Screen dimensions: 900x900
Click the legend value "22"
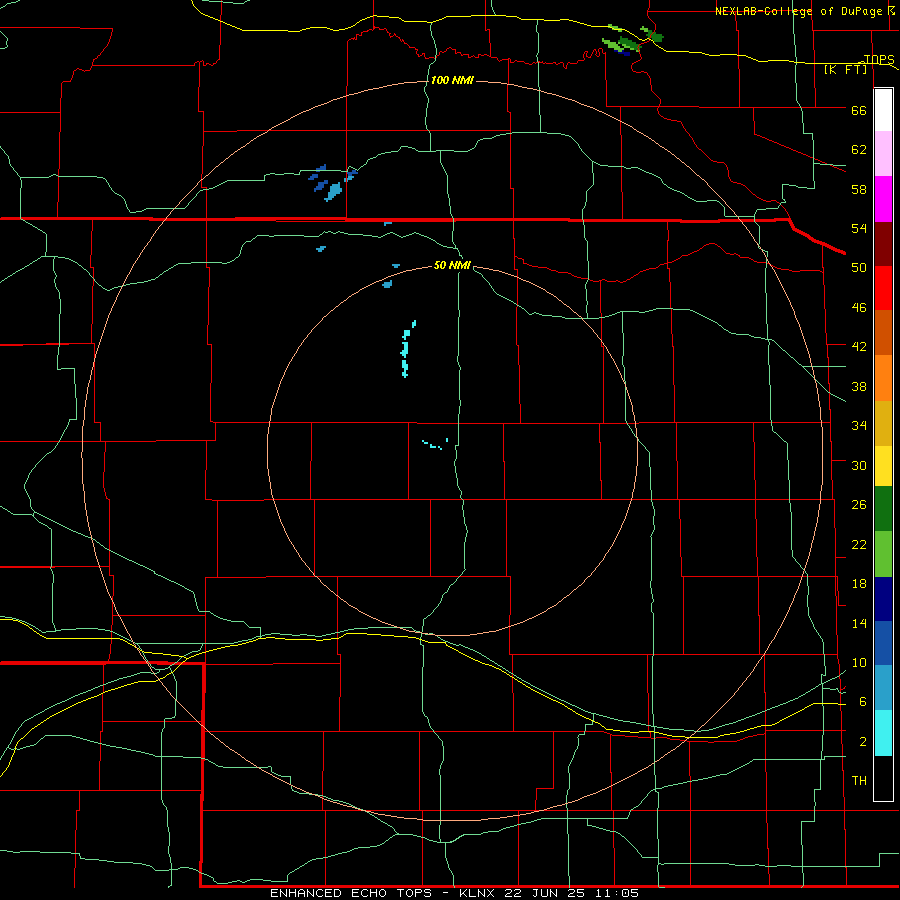tap(859, 544)
